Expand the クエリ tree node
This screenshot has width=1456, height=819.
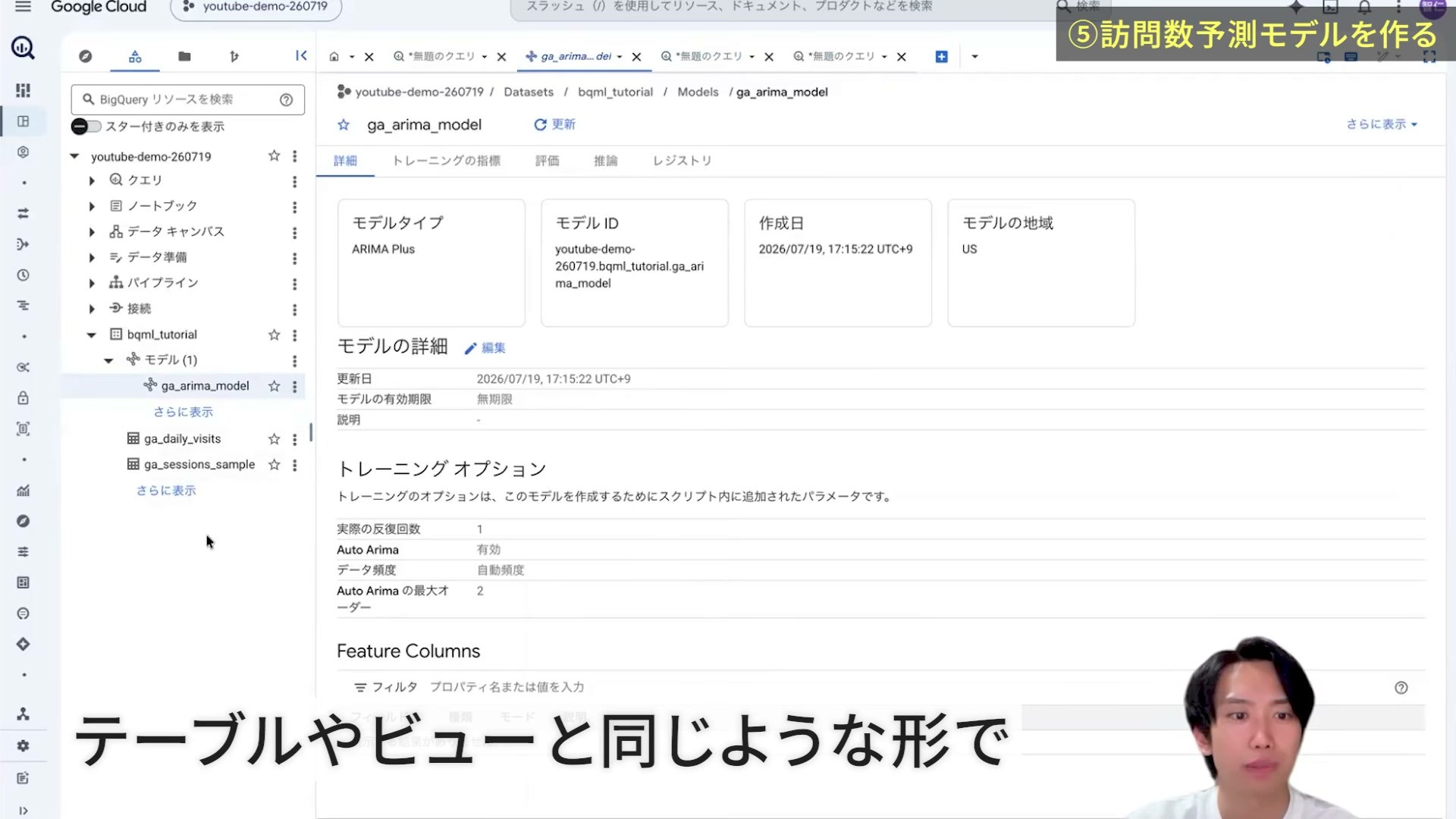[92, 181]
